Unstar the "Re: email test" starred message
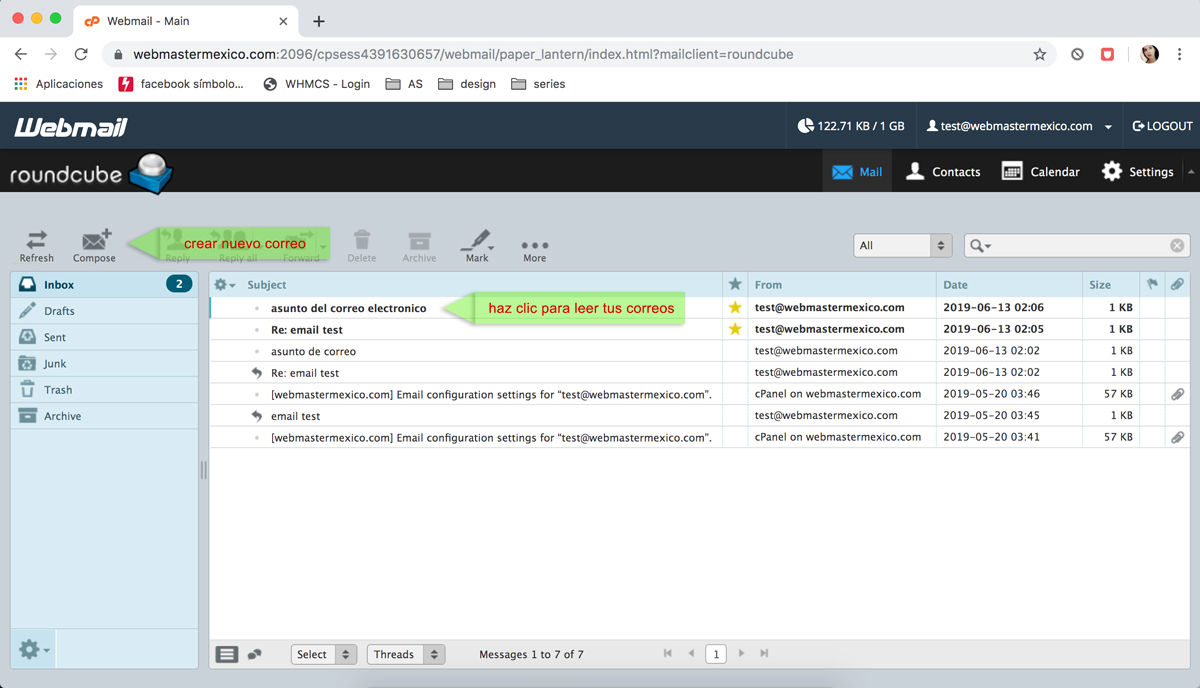This screenshot has width=1200, height=688. tap(735, 329)
